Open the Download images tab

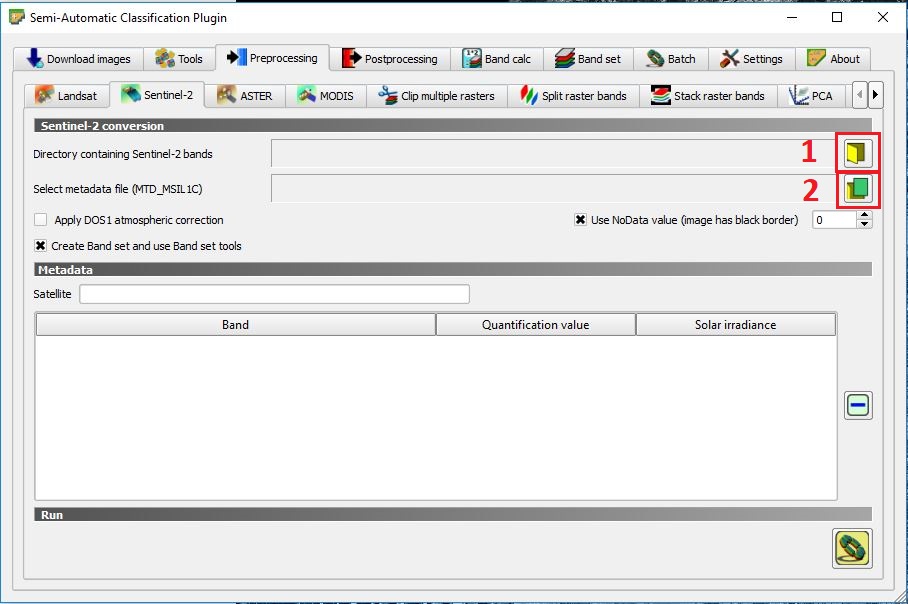coord(79,59)
